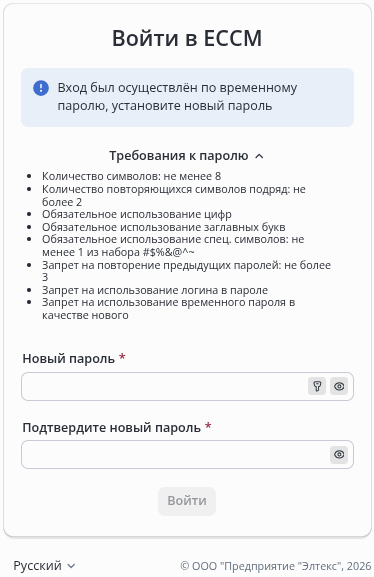This screenshot has width=374, height=577.
Task: Click the "Подтвердите новый пароль" label
Action: [112, 428]
